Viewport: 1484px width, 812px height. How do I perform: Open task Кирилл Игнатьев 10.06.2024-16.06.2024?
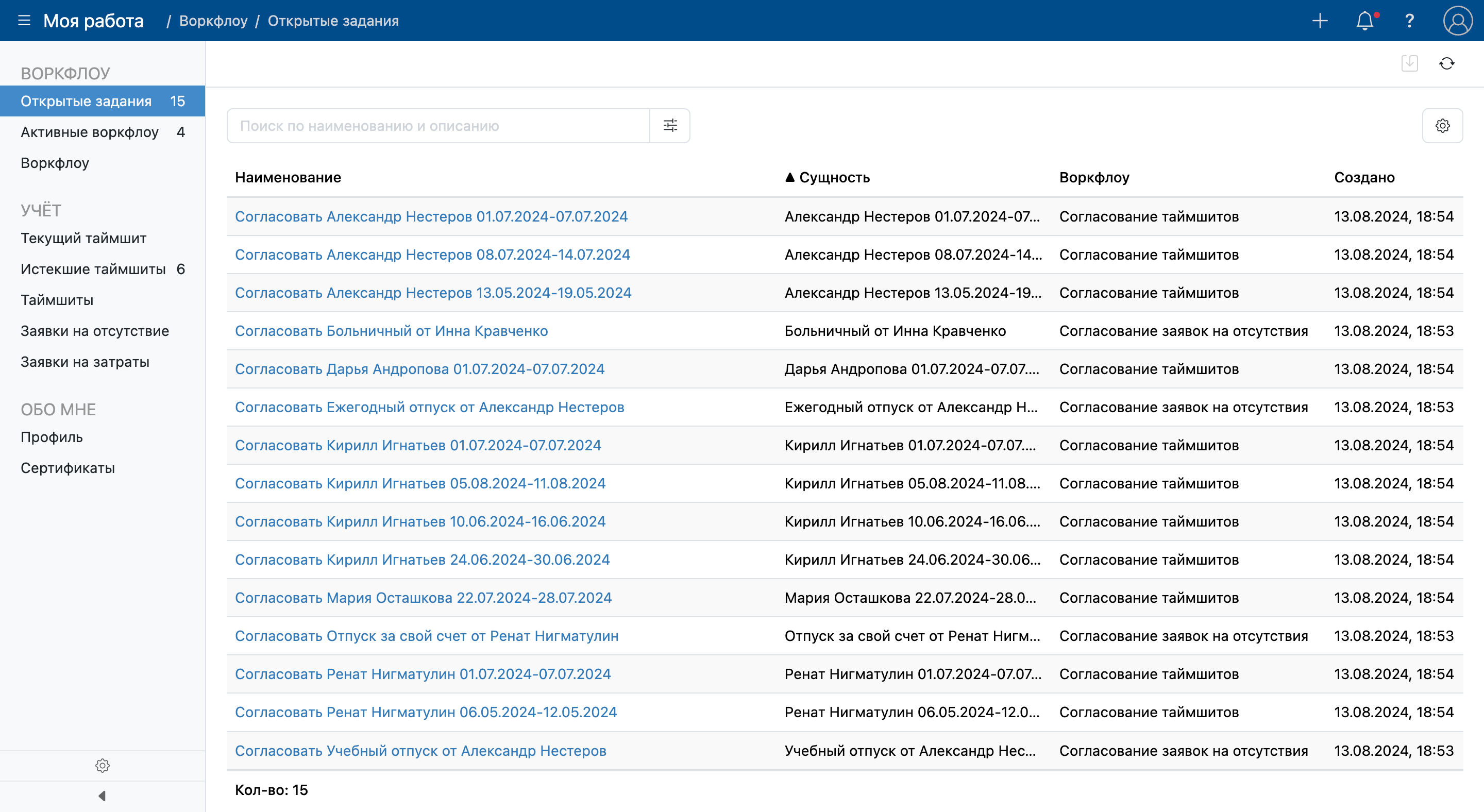click(x=420, y=521)
